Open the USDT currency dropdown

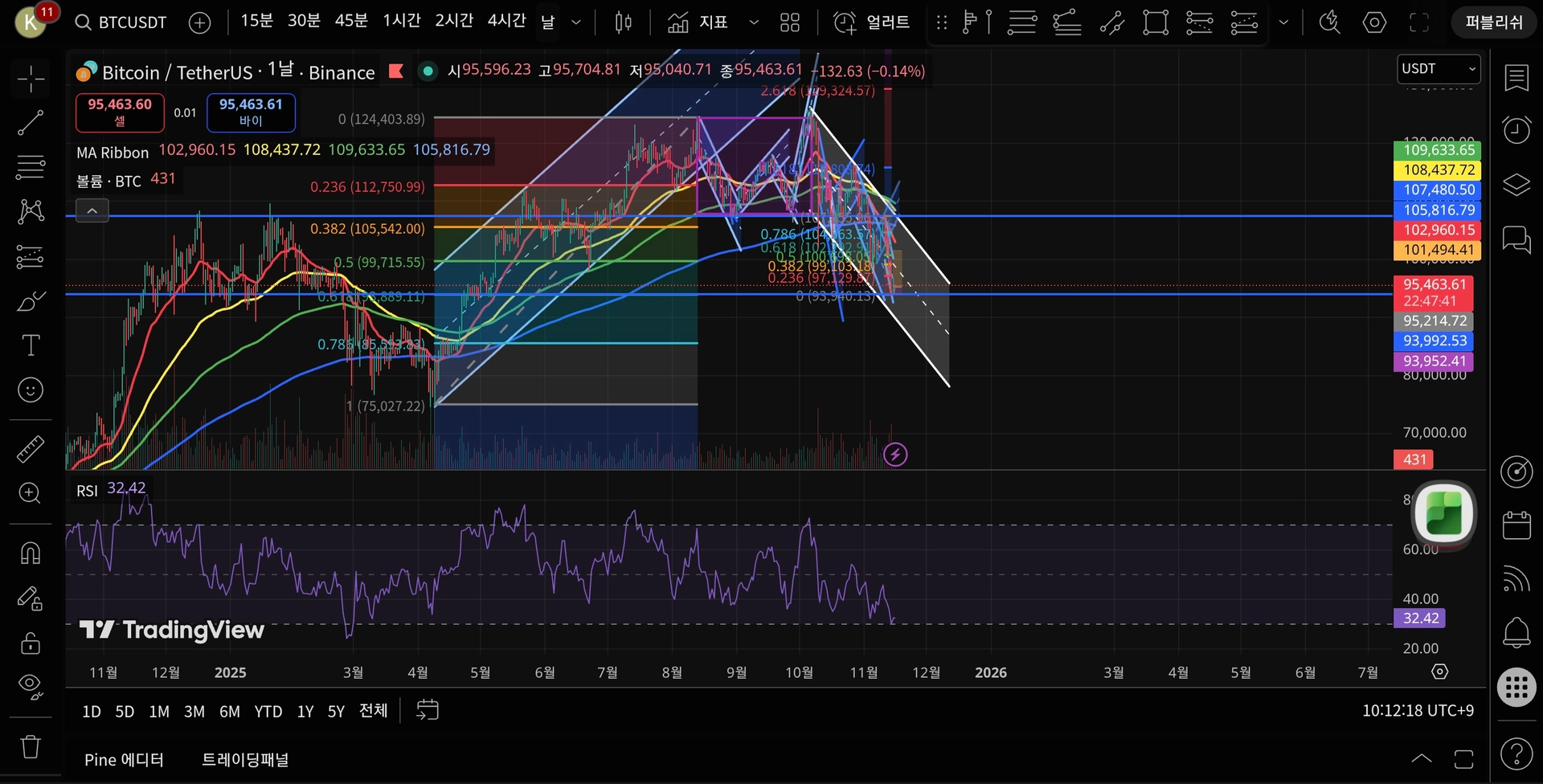1439,69
